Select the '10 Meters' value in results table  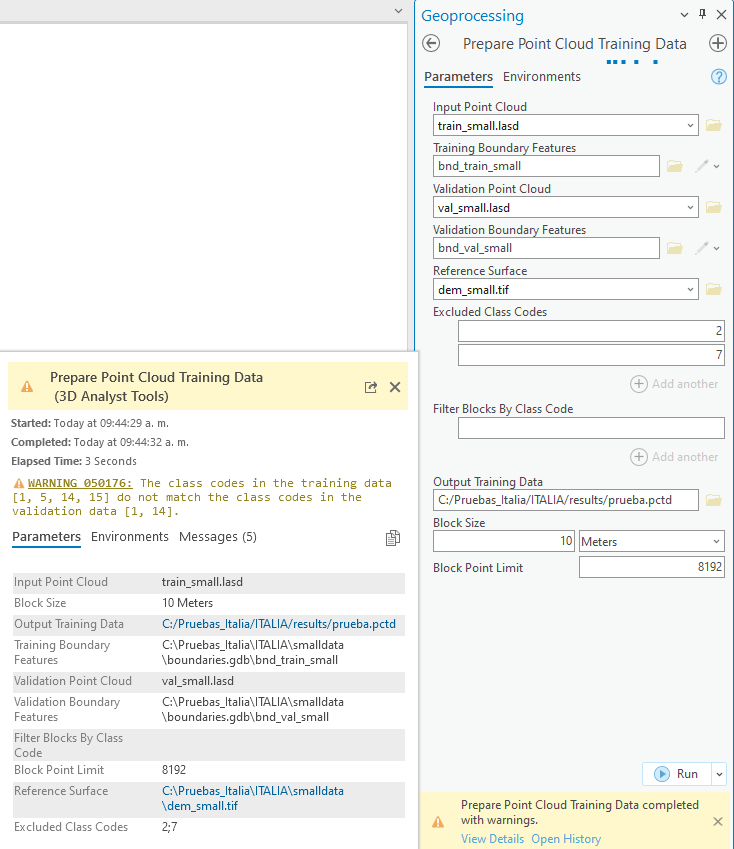[x=187, y=603]
